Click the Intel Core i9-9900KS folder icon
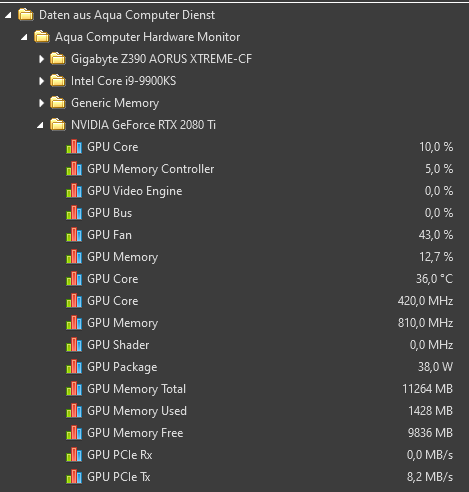Viewport: 469px width, 492px height. point(58,81)
